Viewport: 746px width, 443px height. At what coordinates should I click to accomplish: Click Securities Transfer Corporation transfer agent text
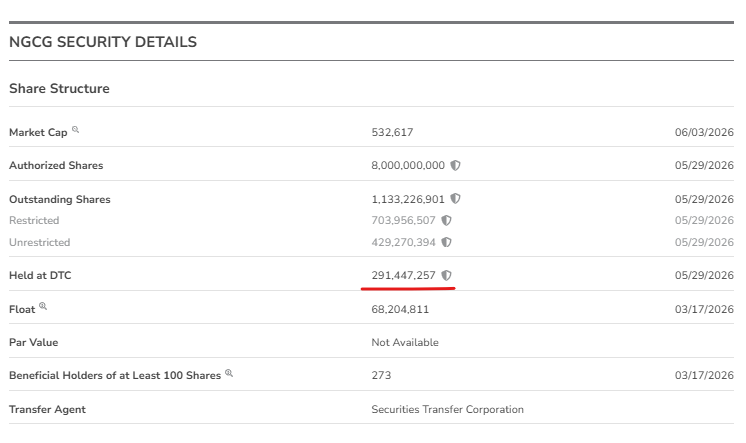[x=447, y=409]
